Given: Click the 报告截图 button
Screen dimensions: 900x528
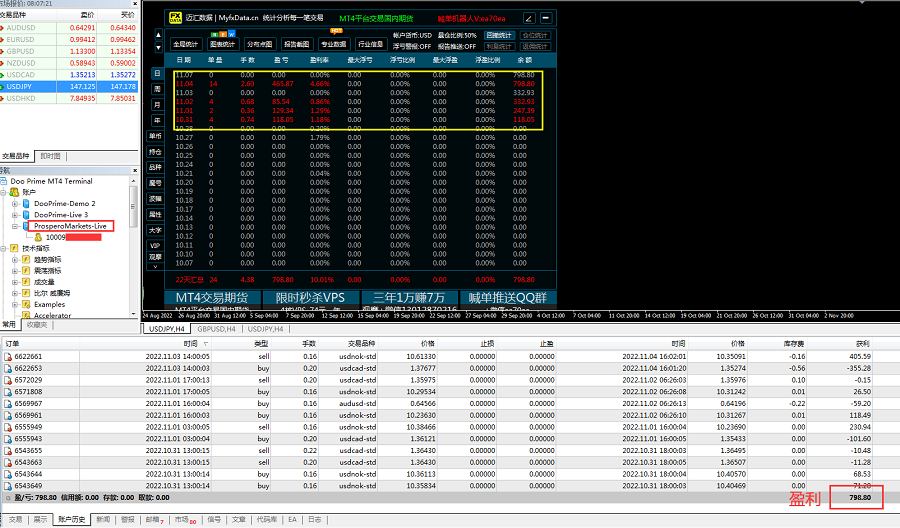Looking at the screenshot, I should 297,44.
